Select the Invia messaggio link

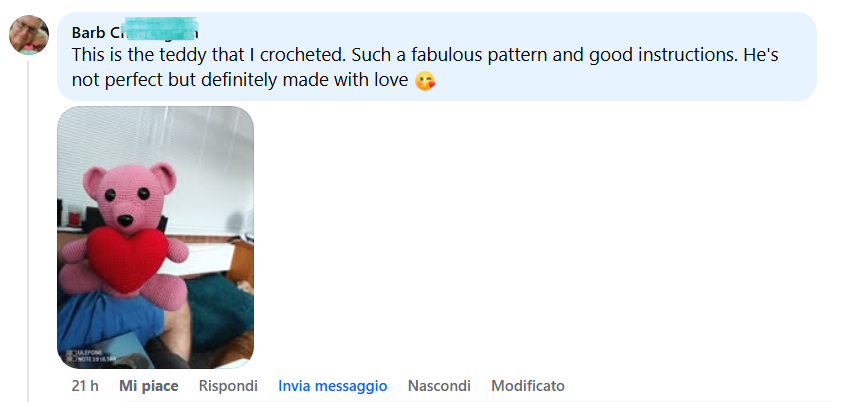[x=332, y=385]
